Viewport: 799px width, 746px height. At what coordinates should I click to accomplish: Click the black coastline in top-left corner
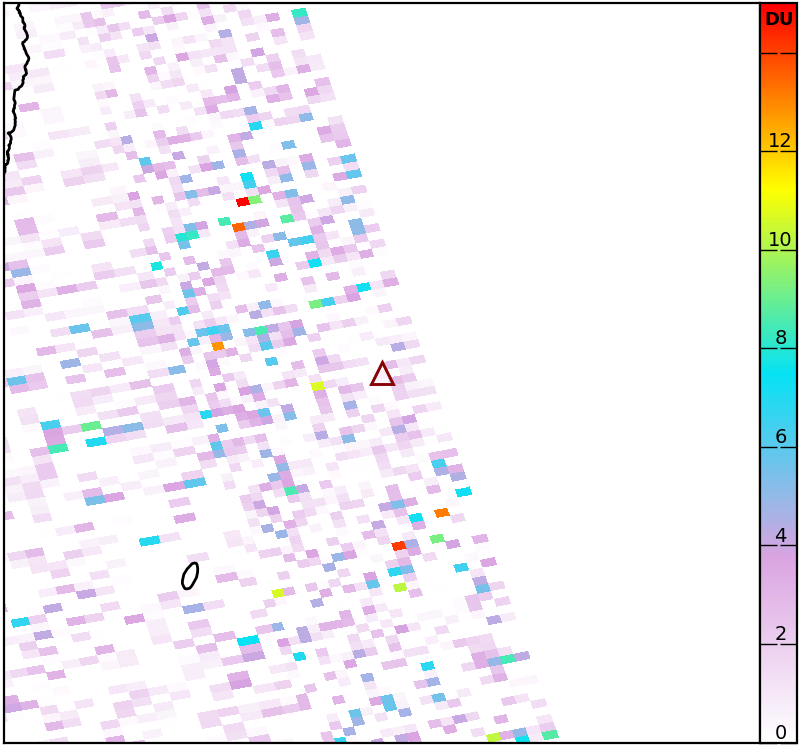pyautogui.click(x=16, y=87)
